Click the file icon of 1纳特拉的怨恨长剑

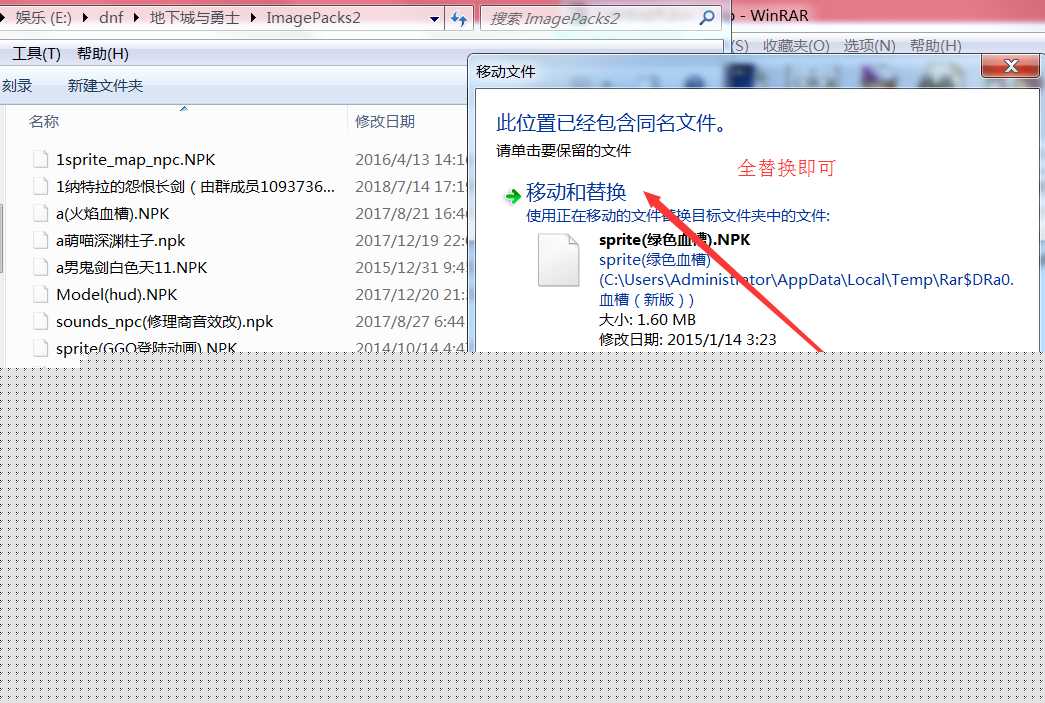[41, 186]
